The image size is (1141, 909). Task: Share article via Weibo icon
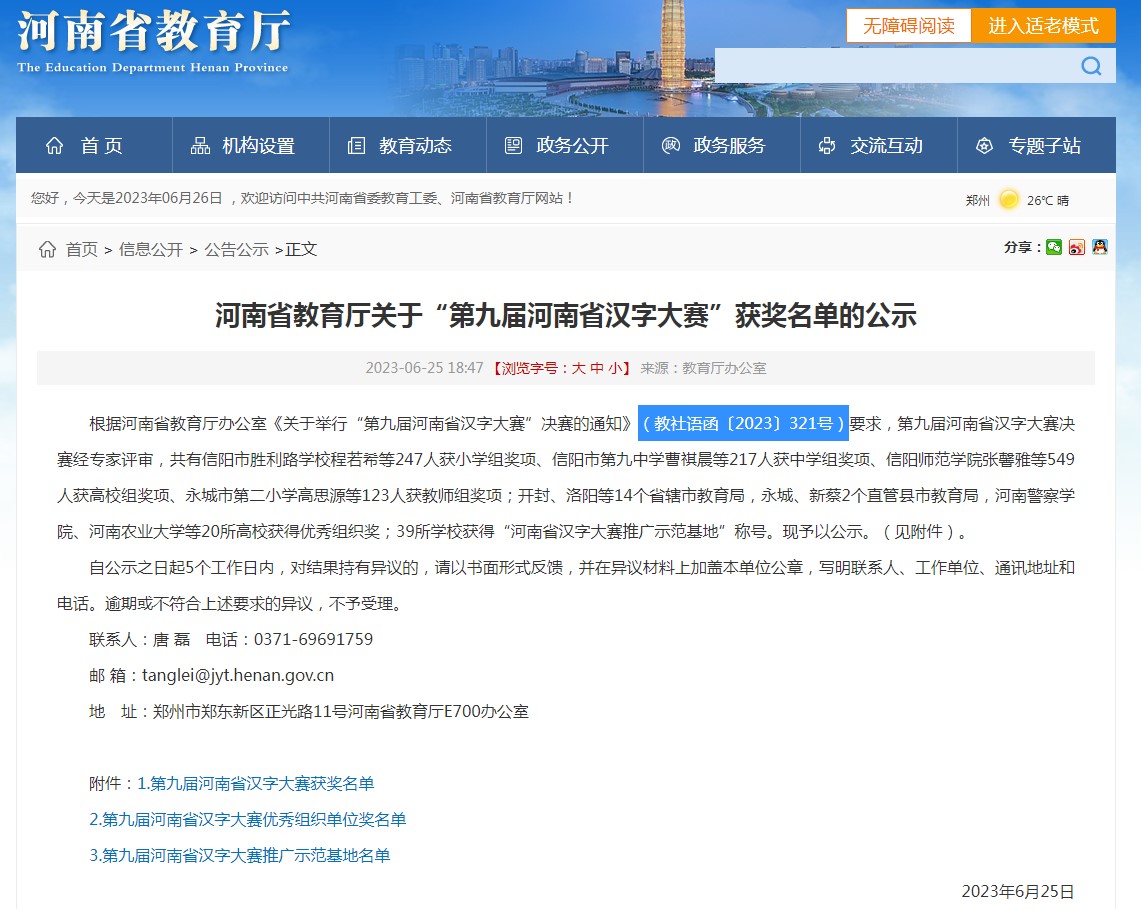tap(1077, 247)
